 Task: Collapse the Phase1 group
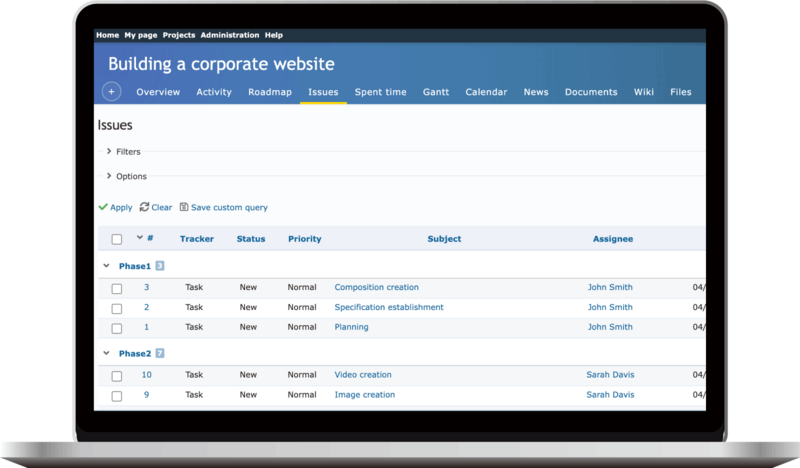tap(106, 266)
